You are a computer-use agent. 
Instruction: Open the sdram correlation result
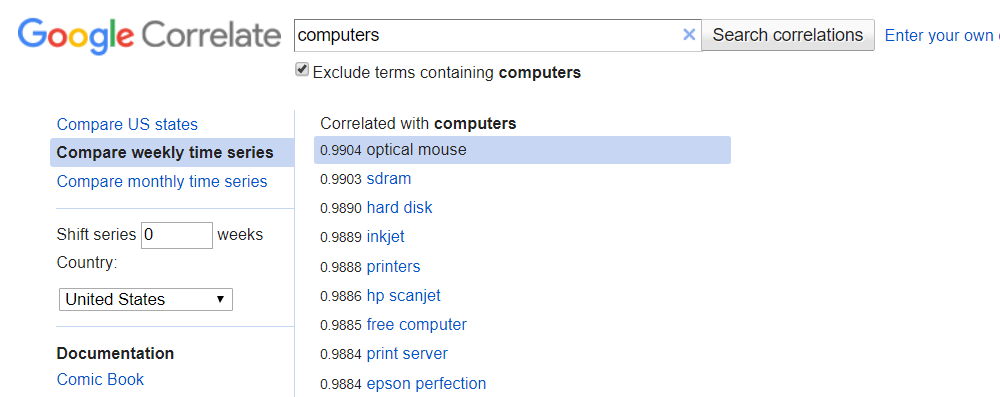(x=389, y=179)
